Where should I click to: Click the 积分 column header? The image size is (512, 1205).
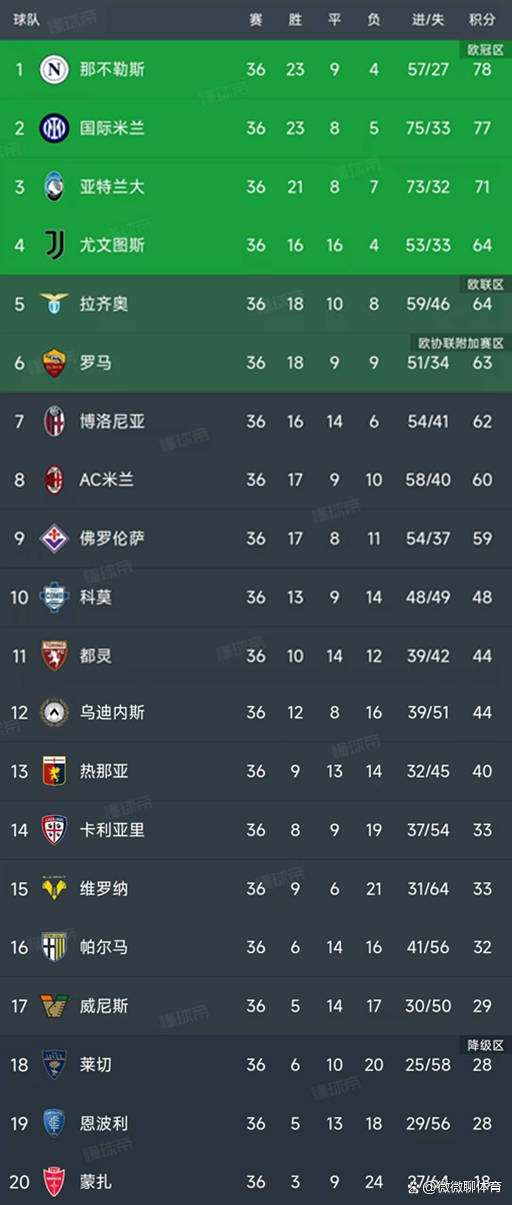[482, 20]
